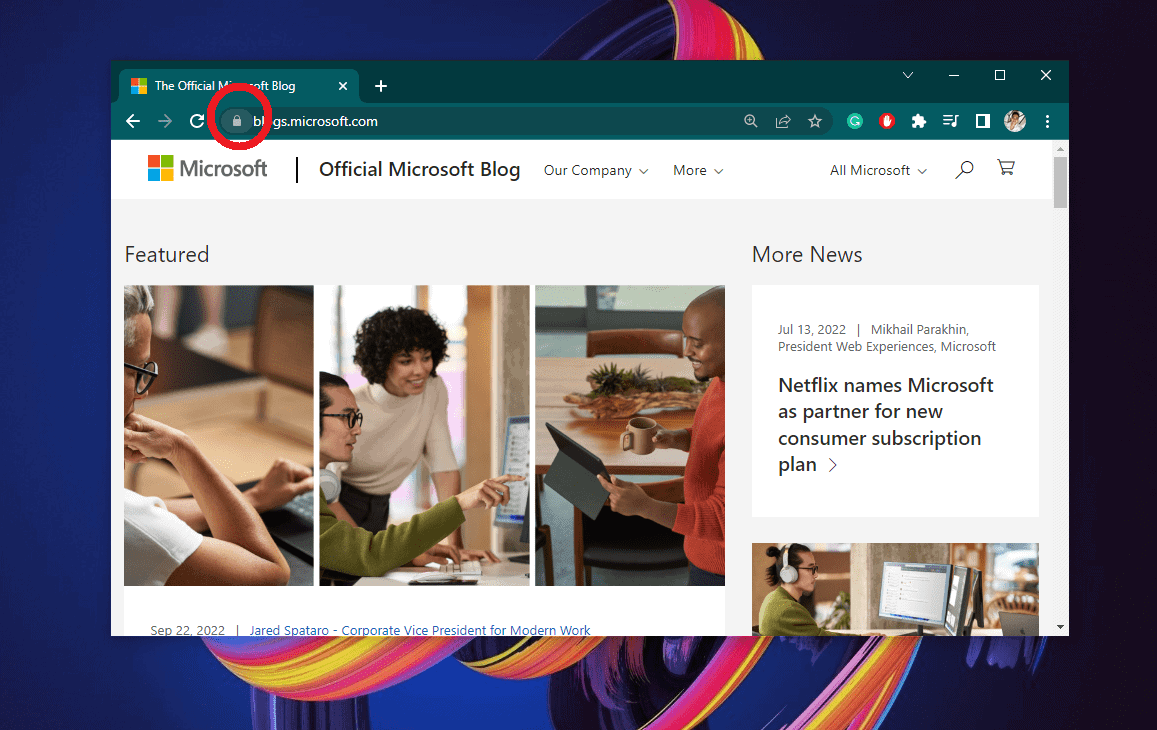Viewport: 1157px width, 730px height.
Task: Open the red ad blocker extension icon
Action: point(887,121)
